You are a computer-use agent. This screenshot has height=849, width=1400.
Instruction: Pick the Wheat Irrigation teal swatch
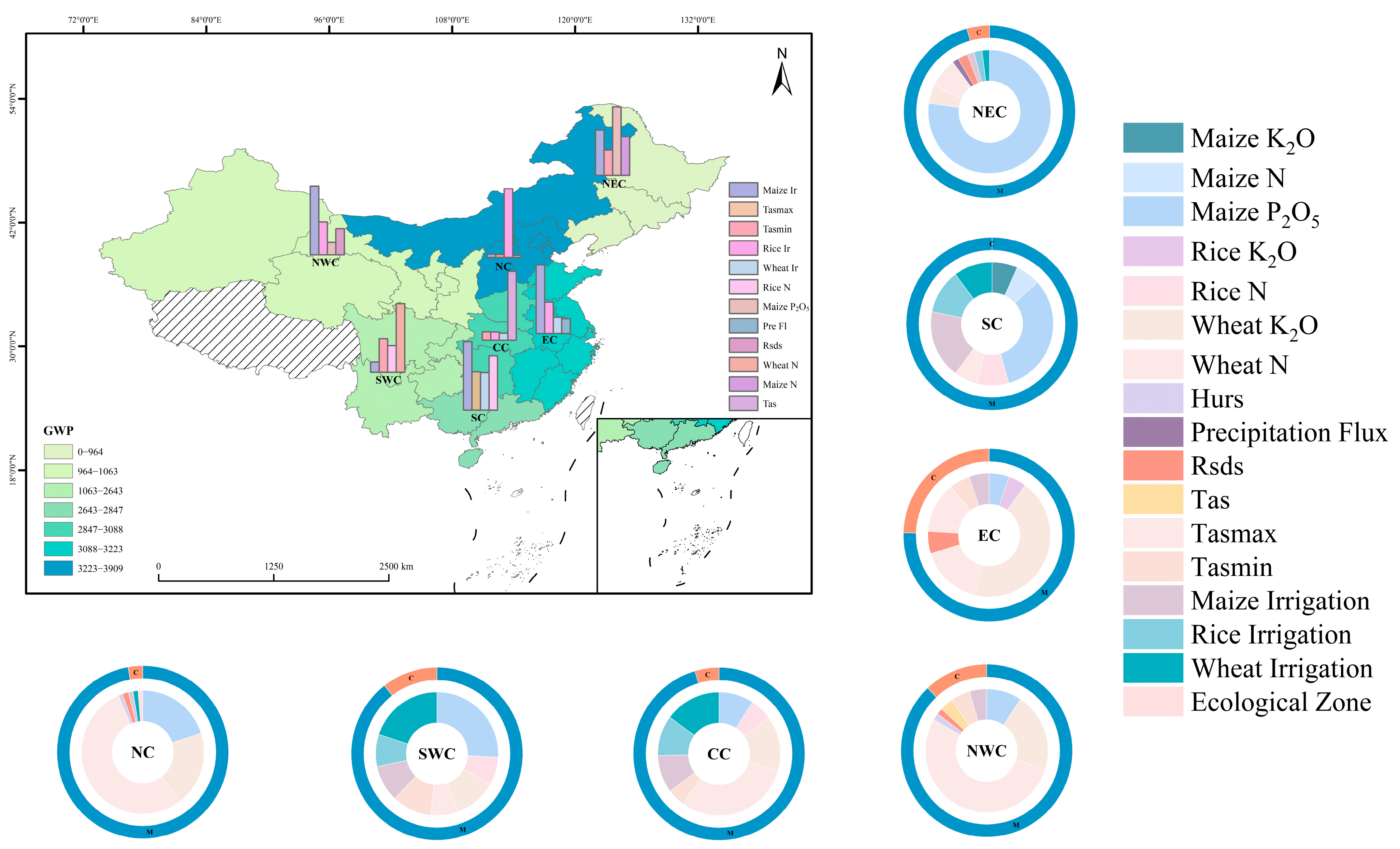(x=1153, y=668)
